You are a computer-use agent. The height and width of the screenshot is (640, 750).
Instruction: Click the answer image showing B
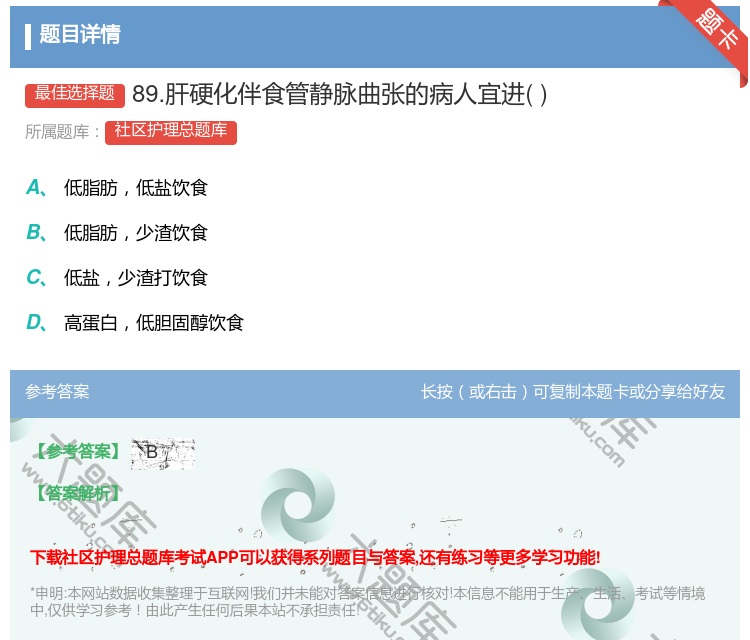pyautogui.click(x=163, y=453)
